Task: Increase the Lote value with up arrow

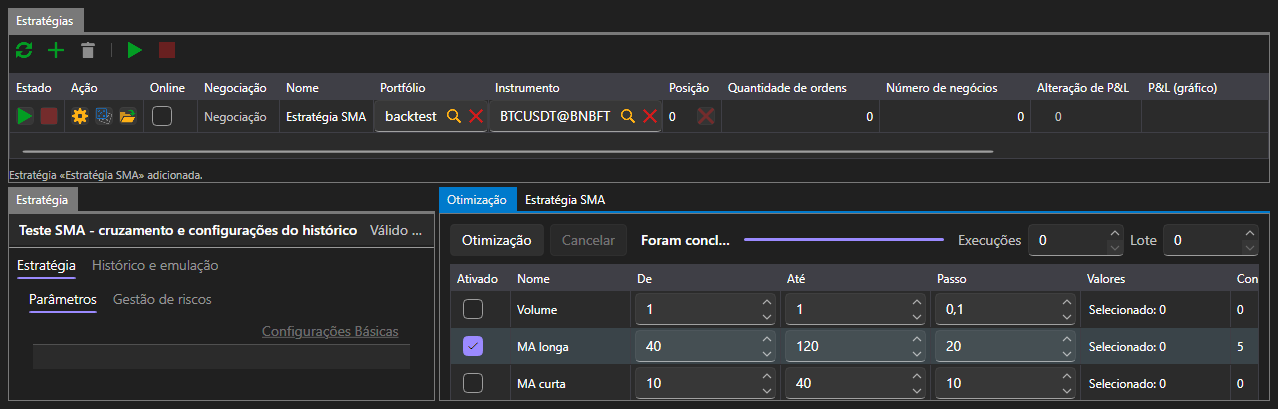Action: tap(1248, 234)
